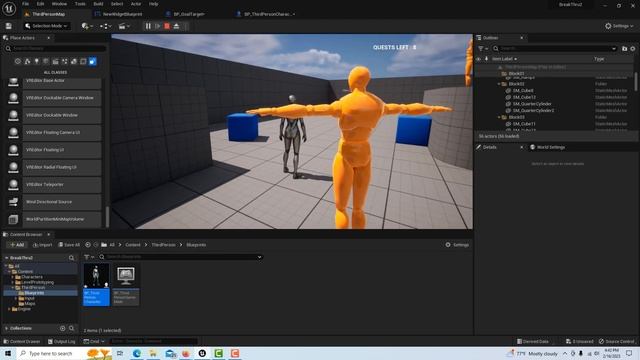Toggle Outliner visibility column eye icon

coord(478,59)
